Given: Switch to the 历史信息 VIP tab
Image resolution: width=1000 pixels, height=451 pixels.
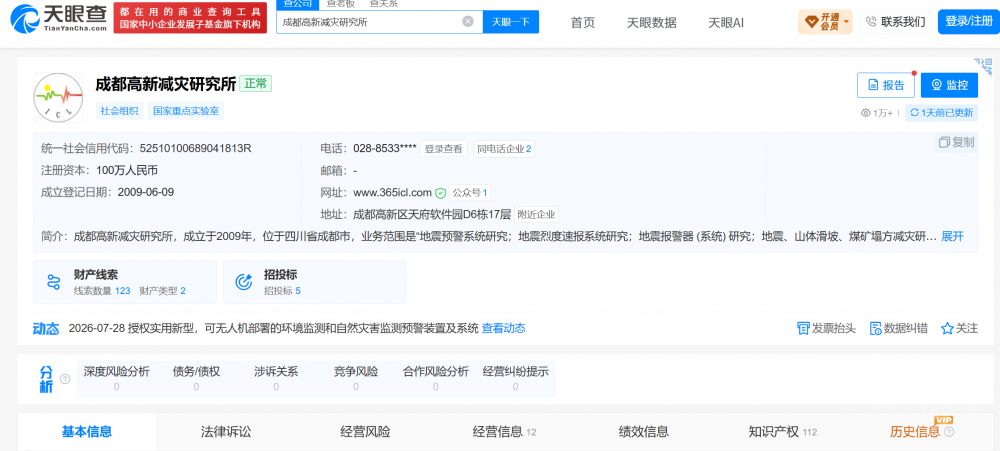Looking at the screenshot, I should [915, 432].
